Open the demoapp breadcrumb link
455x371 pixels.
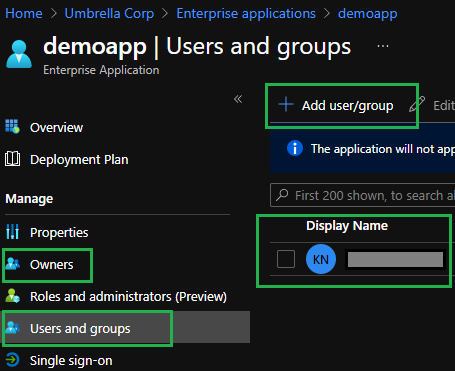[x=367, y=14]
